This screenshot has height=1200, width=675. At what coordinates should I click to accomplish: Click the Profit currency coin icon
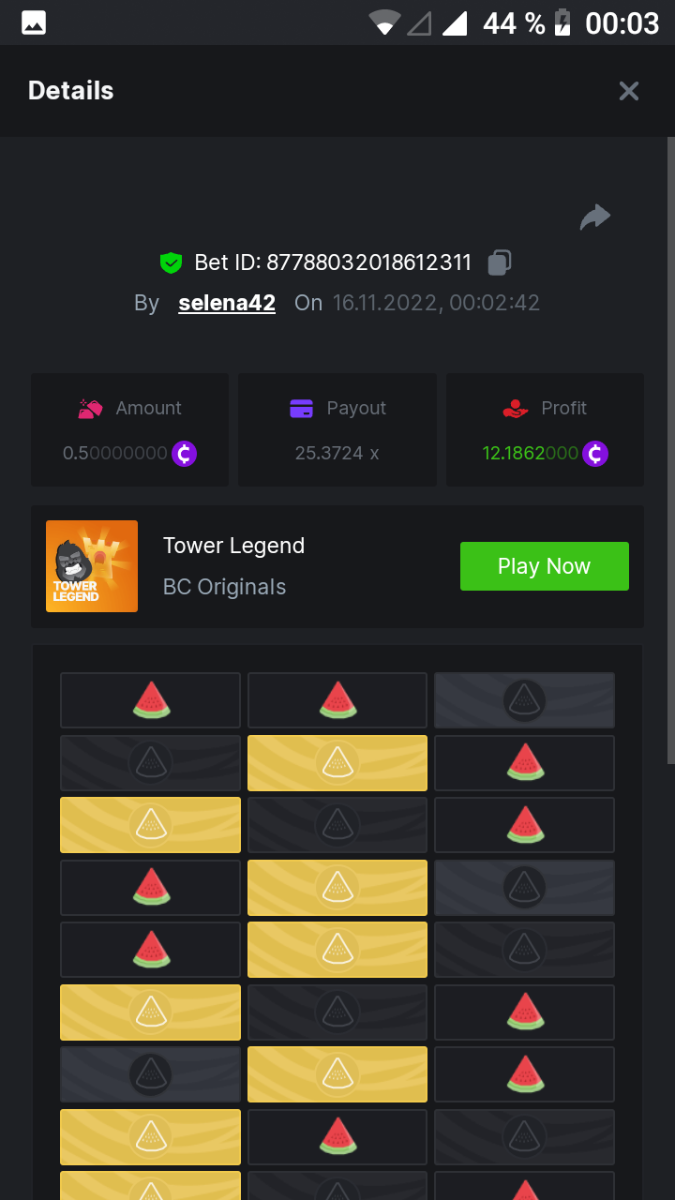pyautogui.click(x=595, y=453)
